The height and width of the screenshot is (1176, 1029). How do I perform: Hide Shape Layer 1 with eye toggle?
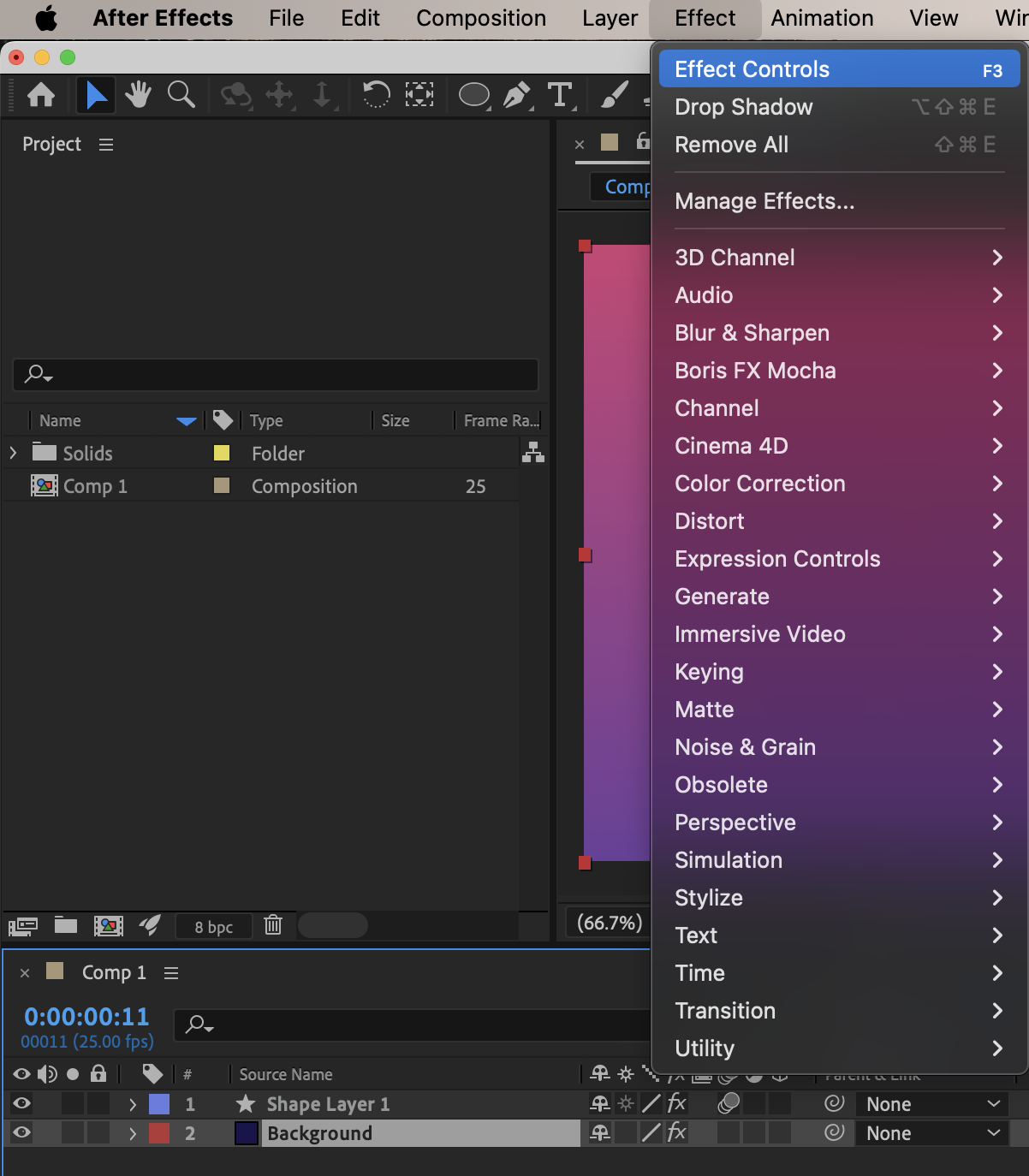tap(21, 1104)
